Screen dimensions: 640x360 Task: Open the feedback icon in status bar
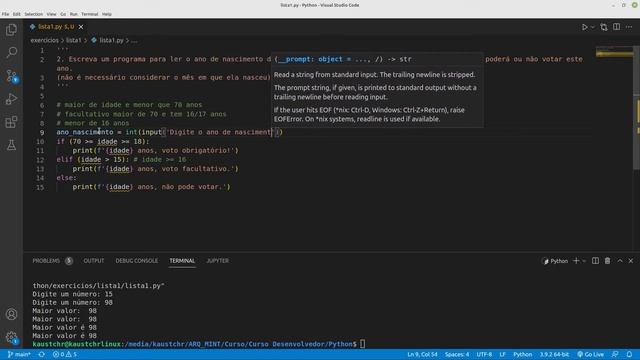pyautogui.click(x=615, y=354)
